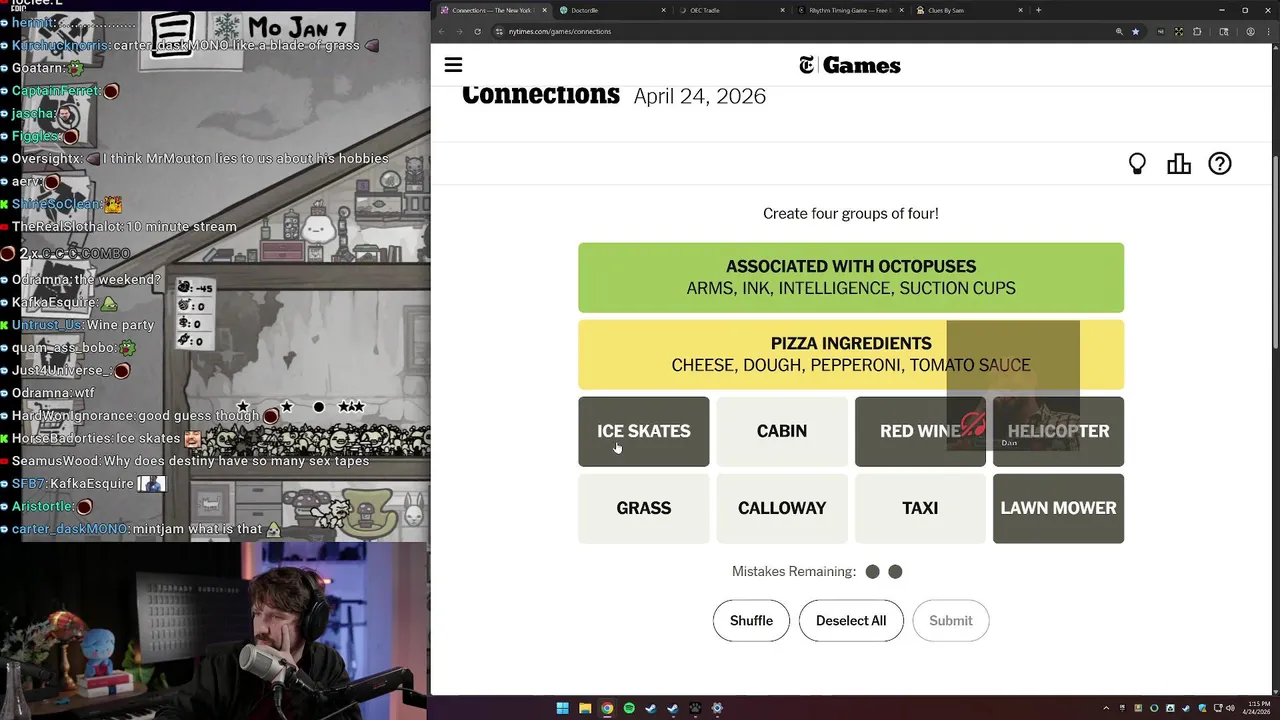Switch to the Rhythm Timing Game tab
Screen dimensions: 1280x720
pos(850,10)
